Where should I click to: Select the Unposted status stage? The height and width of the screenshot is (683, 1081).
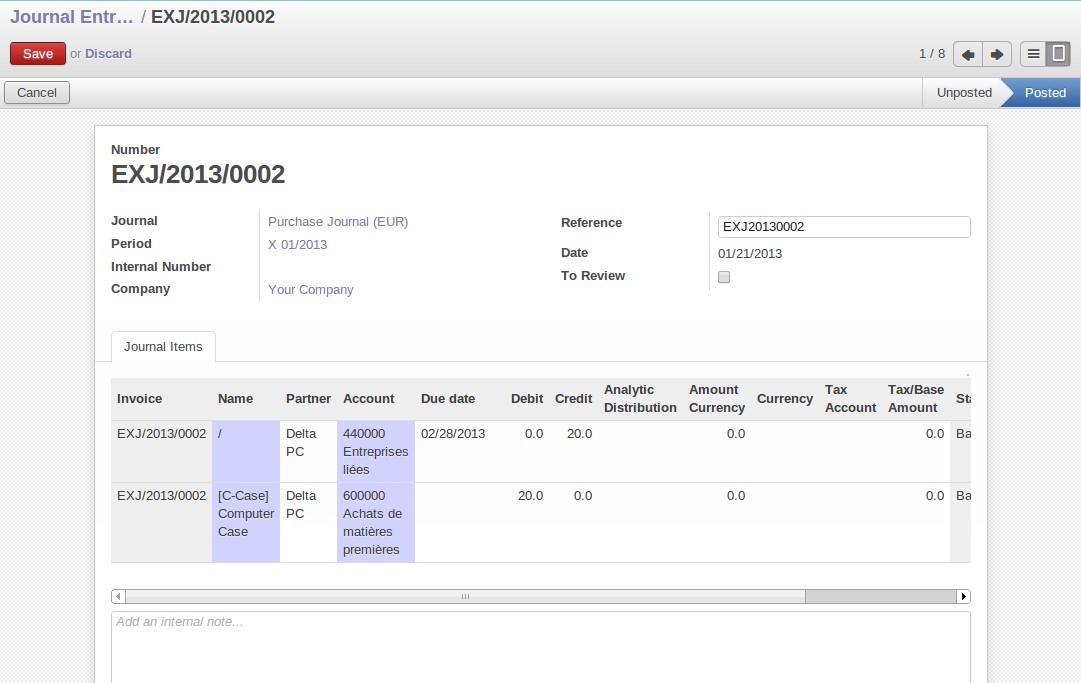[x=963, y=93]
